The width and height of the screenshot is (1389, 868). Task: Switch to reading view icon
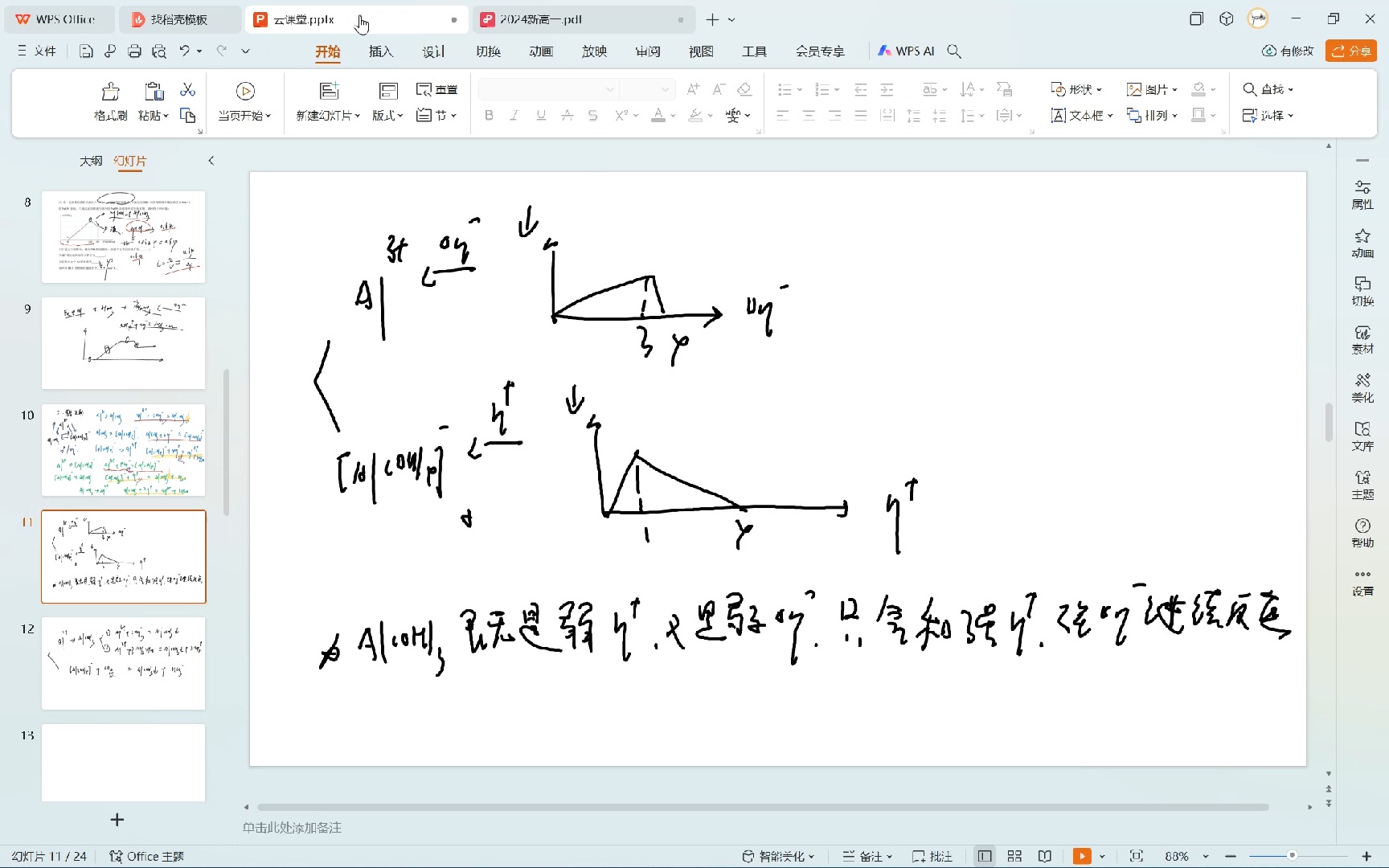pyautogui.click(x=1045, y=856)
